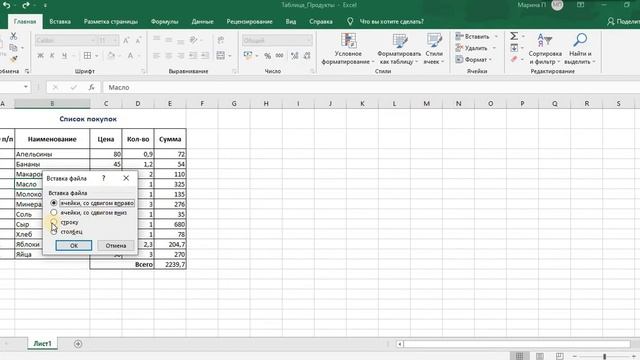Expand Форматировать как таблицу menu
This screenshot has height=360, width=640.
click(399, 49)
